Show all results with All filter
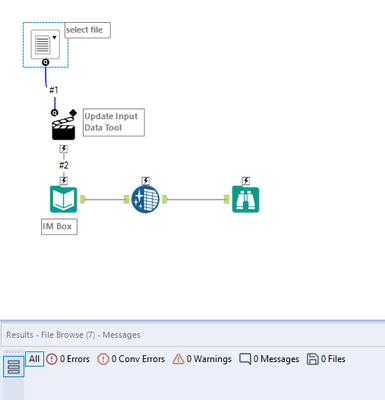Screen dimensions: 385x400 coord(34,359)
